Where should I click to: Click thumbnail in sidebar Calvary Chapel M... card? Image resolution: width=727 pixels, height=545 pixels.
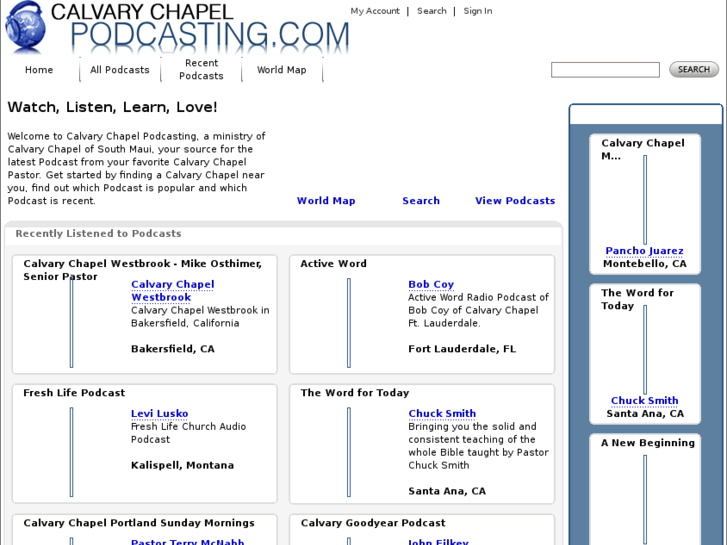click(x=645, y=200)
